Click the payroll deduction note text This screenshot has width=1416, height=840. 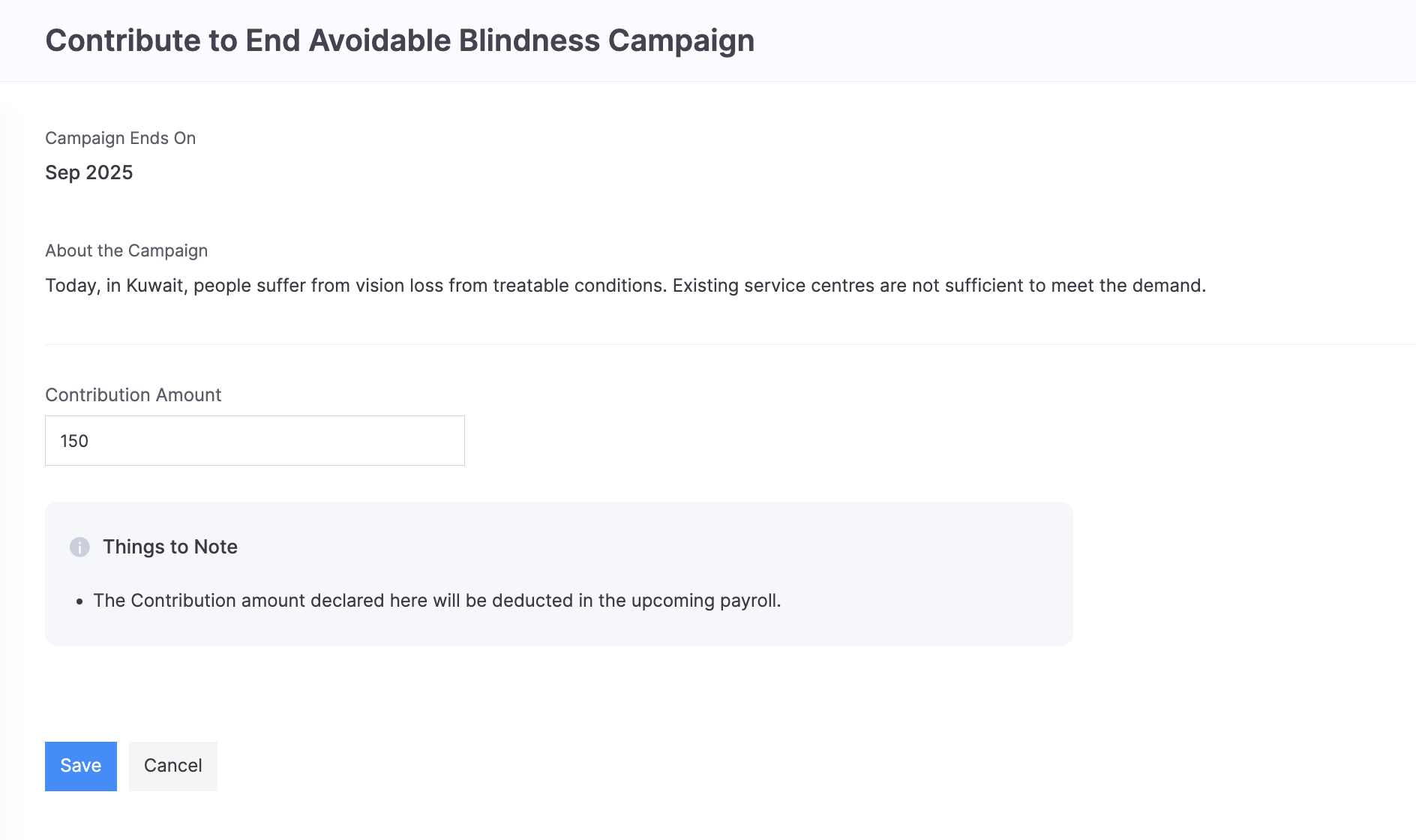[x=436, y=601]
